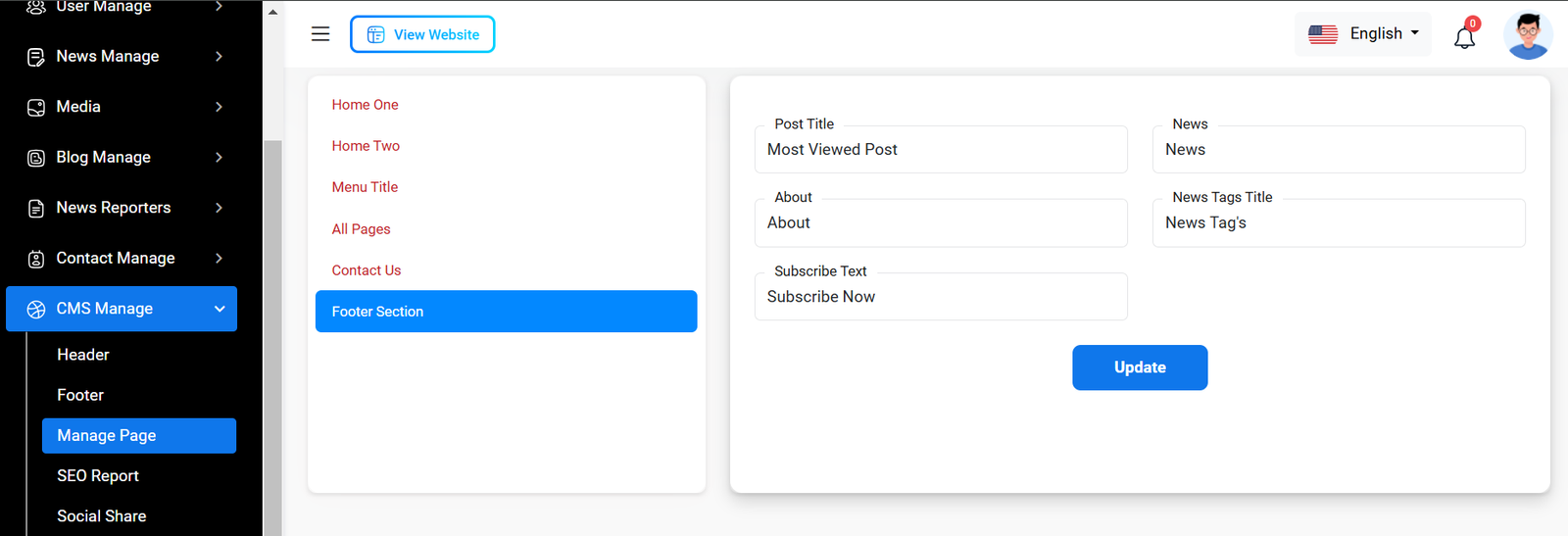The height and width of the screenshot is (536, 1568).
Task: Click the sidebar scroll-up arrow
Action: [272, 12]
